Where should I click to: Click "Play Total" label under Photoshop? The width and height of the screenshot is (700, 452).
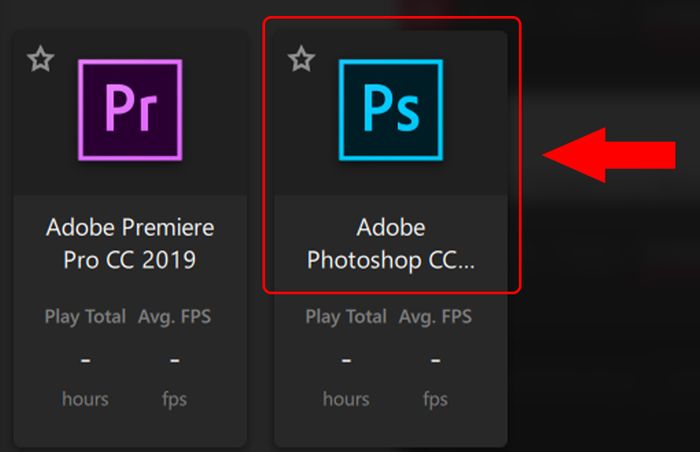pyautogui.click(x=346, y=317)
